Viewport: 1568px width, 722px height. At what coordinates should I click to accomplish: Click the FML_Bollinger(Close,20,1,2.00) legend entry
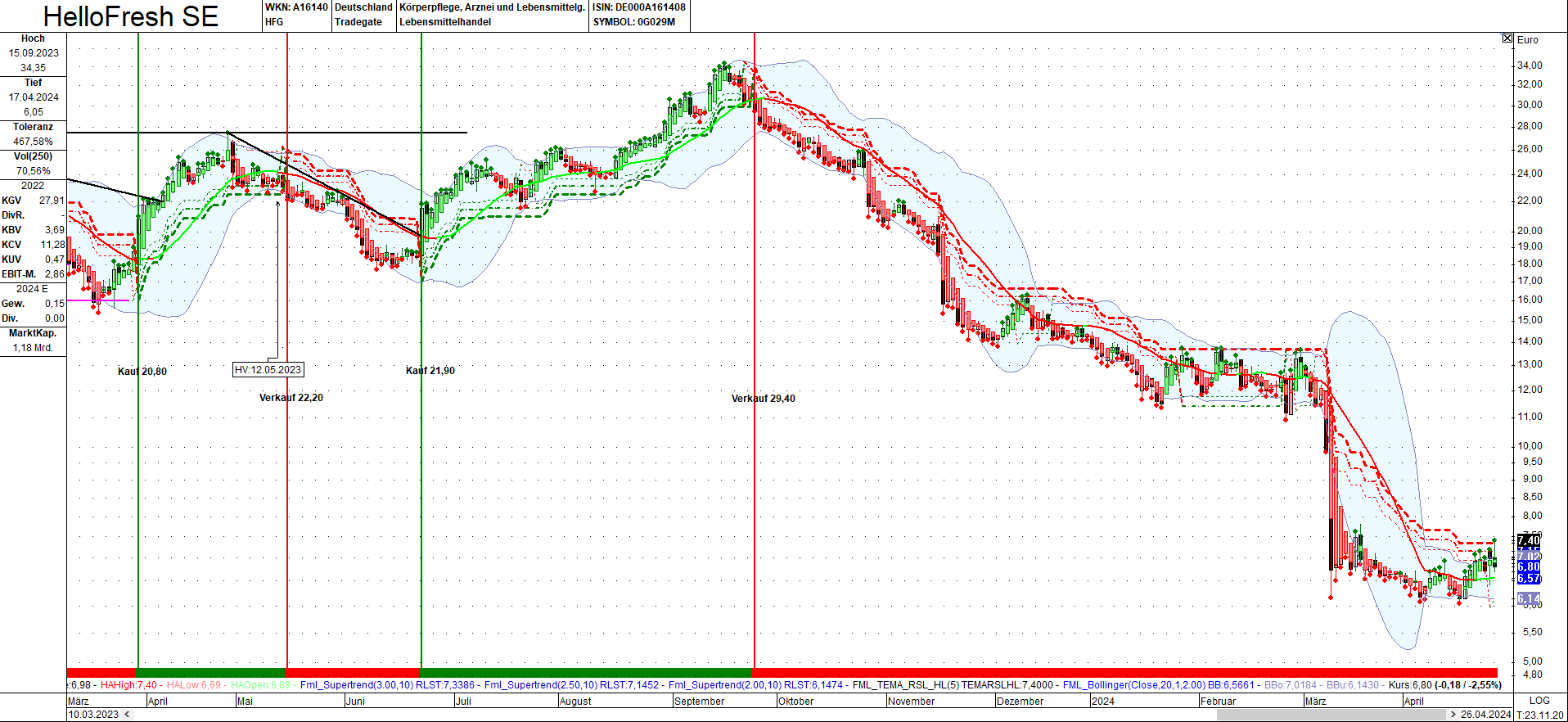[1158, 685]
